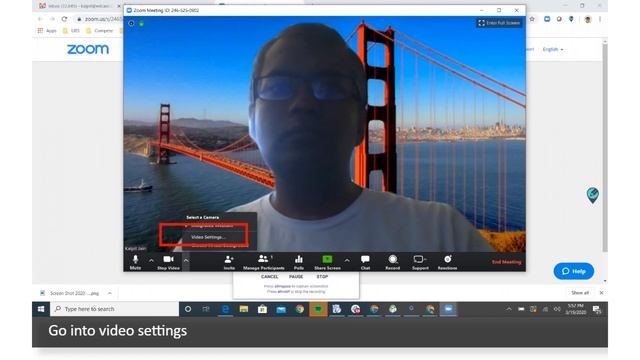Close the Chrome downloads bar

[601, 293]
